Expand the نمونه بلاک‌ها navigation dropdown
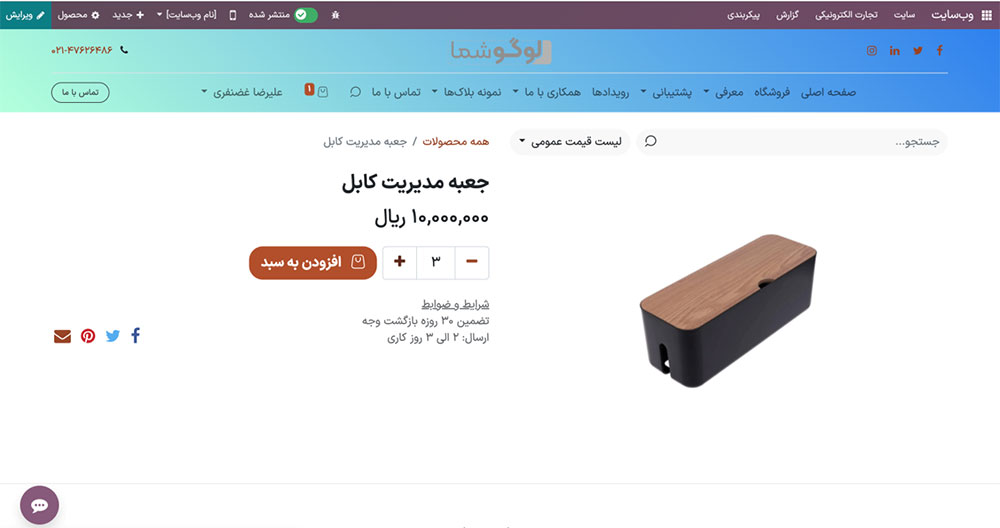This screenshot has height=528, width=1000. (466, 92)
